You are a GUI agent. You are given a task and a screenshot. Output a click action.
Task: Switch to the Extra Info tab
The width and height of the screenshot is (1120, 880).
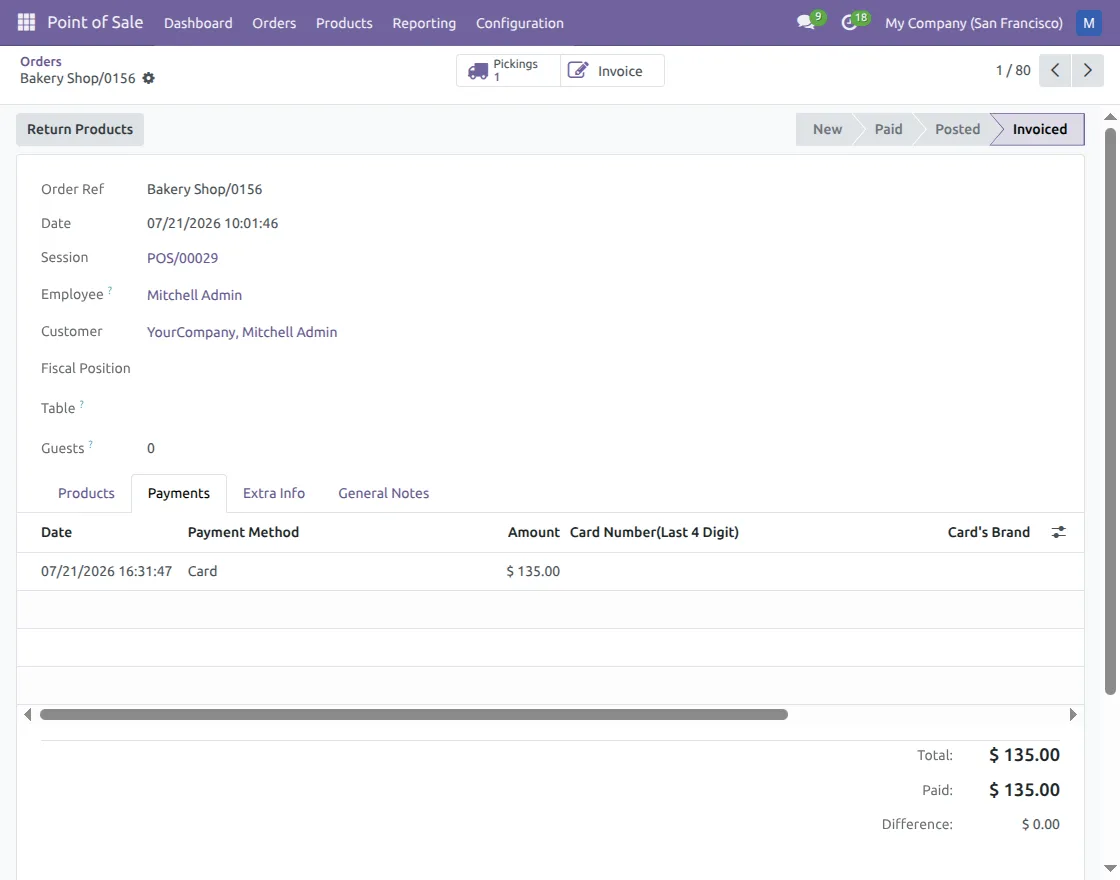pos(274,493)
